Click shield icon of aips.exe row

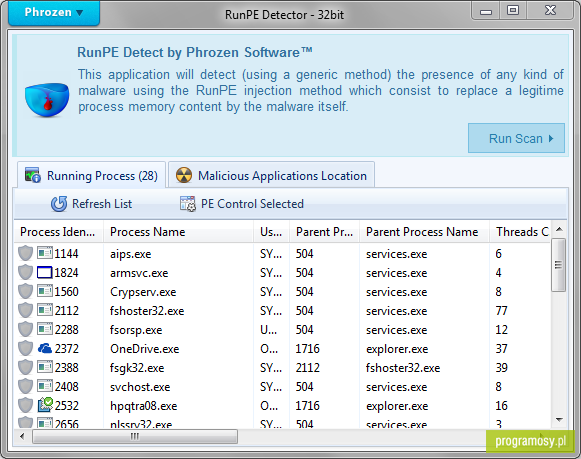25,253
